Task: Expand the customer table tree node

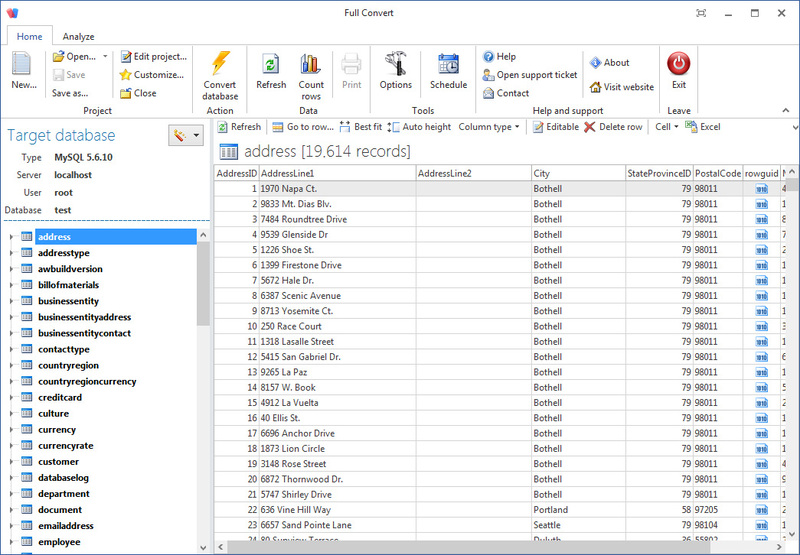Action: tap(11, 462)
